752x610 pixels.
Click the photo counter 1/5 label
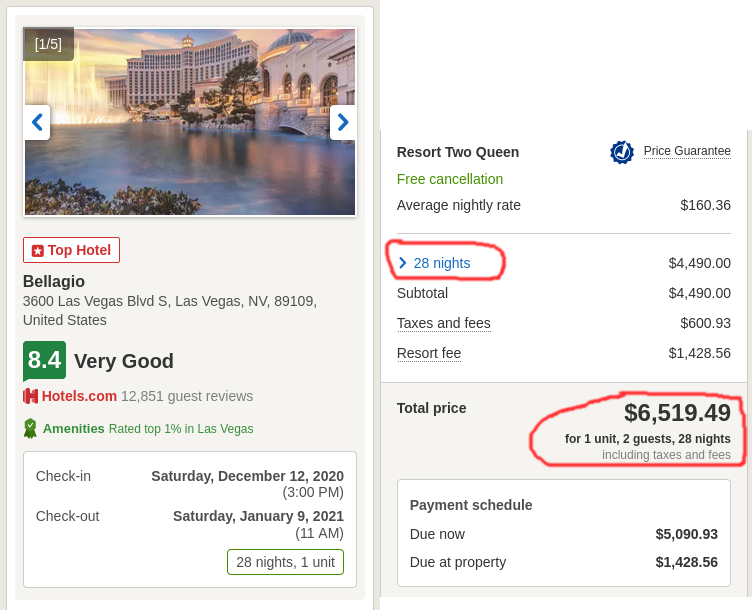48,44
